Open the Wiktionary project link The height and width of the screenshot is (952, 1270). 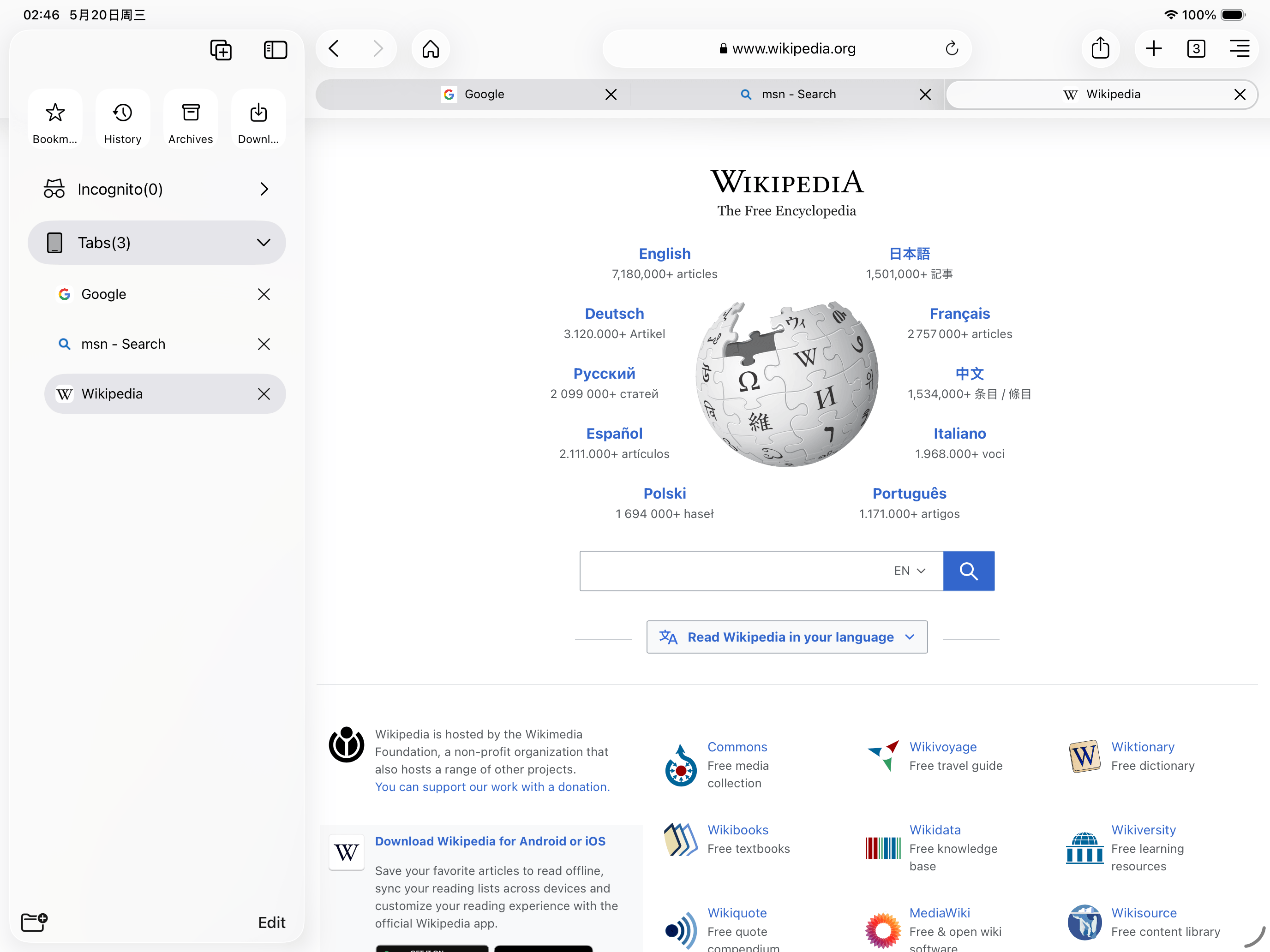[1143, 747]
